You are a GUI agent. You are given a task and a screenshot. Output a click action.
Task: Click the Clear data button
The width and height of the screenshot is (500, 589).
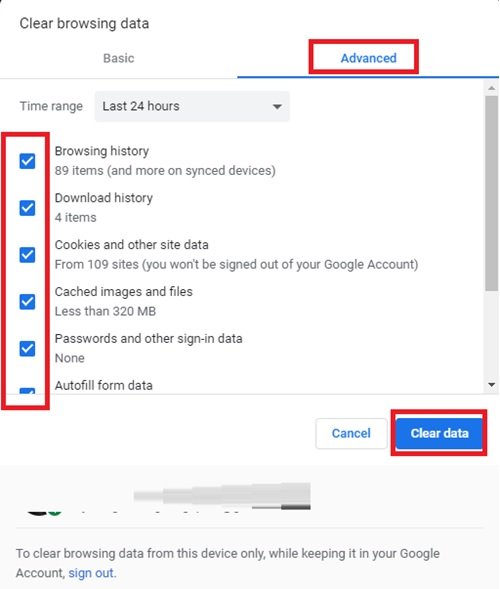(439, 433)
